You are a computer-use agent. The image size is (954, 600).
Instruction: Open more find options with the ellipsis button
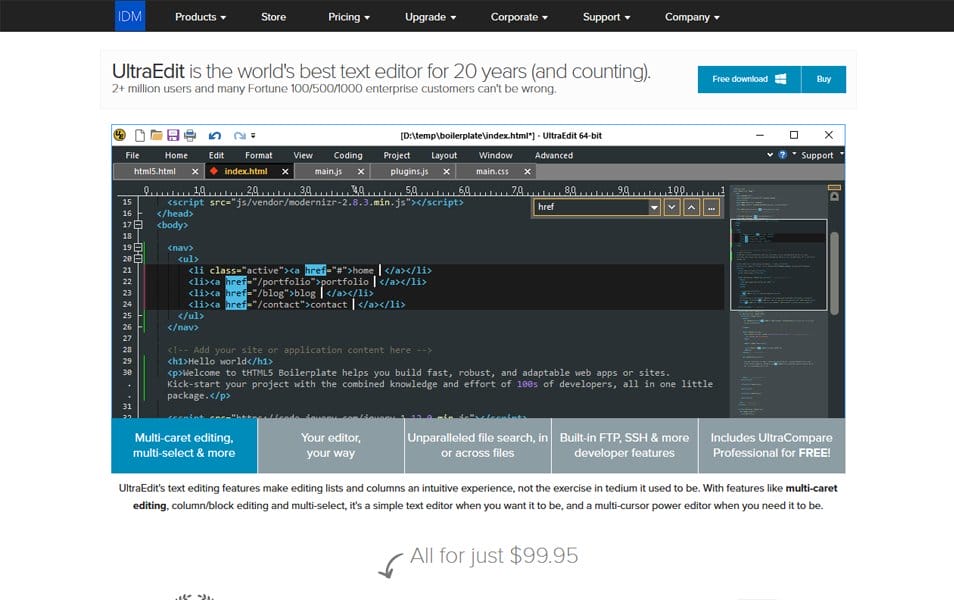coord(711,207)
